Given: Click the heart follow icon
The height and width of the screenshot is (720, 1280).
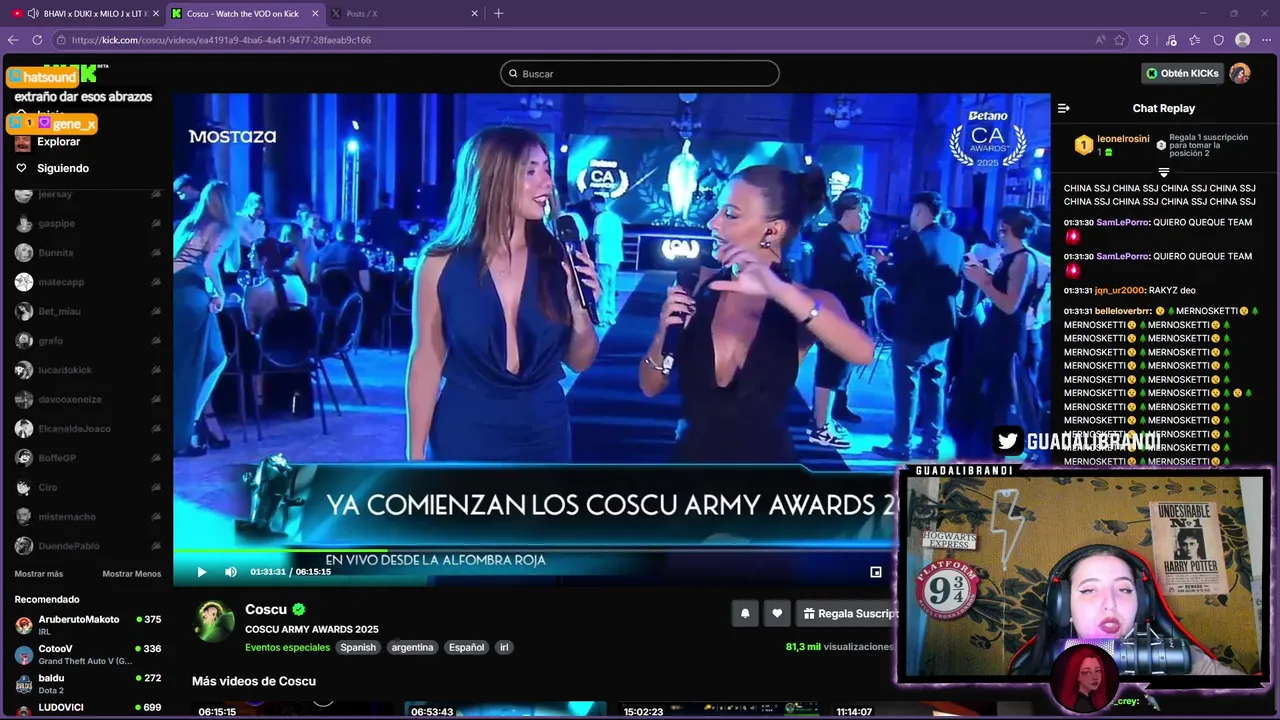Looking at the screenshot, I should pos(777,614).
